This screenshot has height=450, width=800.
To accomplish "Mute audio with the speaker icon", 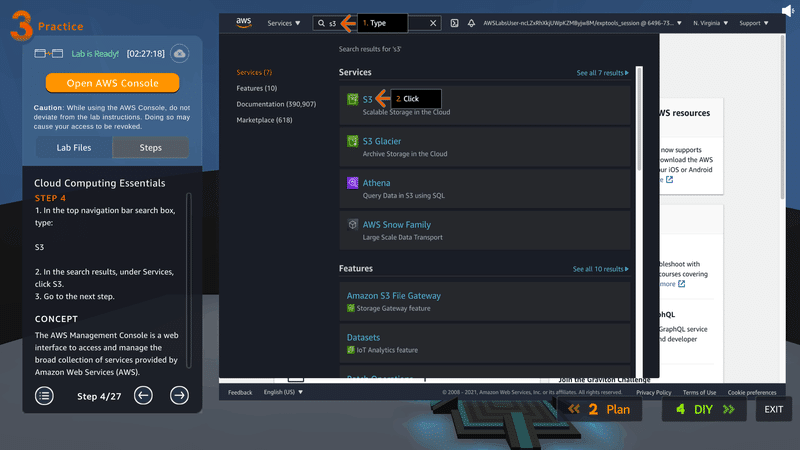I will [787, 11].
